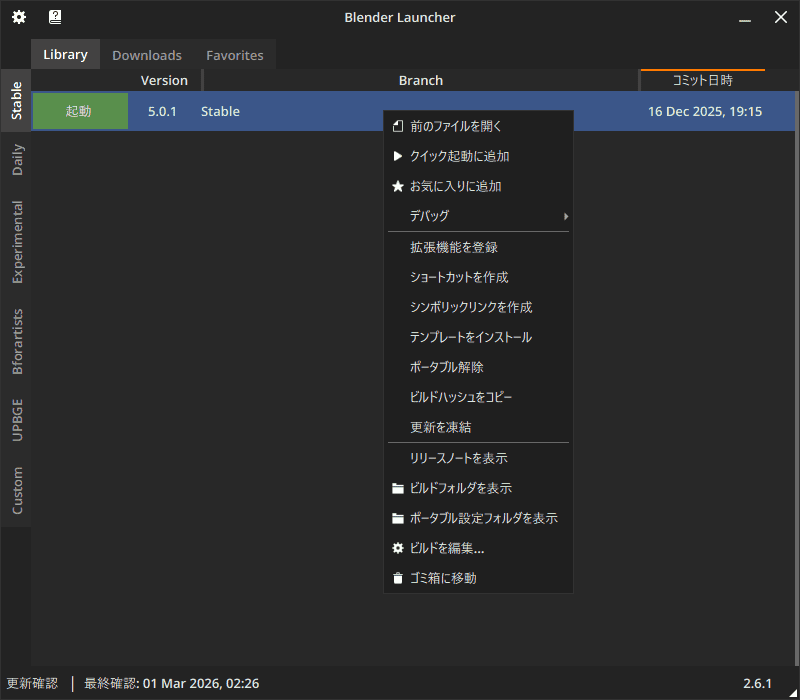
Task: Open the Favorites tab
Action: pyautogui.click(x=235, y=55)
